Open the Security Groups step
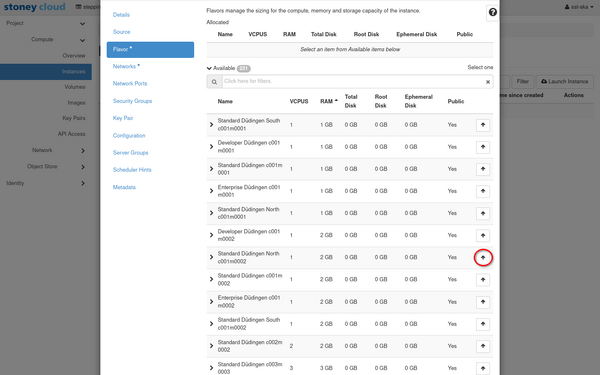This screenshot has width=600, height=375. pyautogui.click(x=132, y=101)
